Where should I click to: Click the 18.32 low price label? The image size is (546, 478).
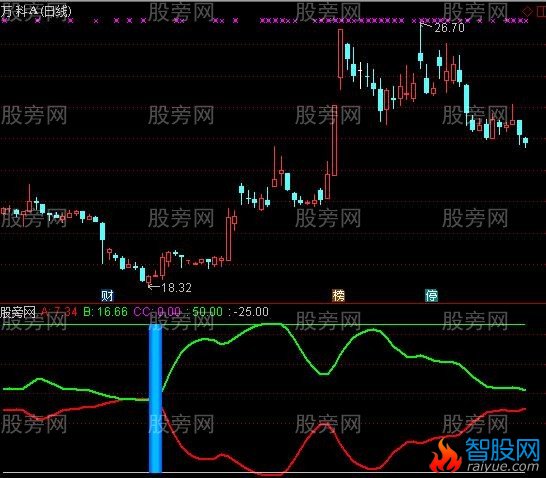tap(176, 288)
